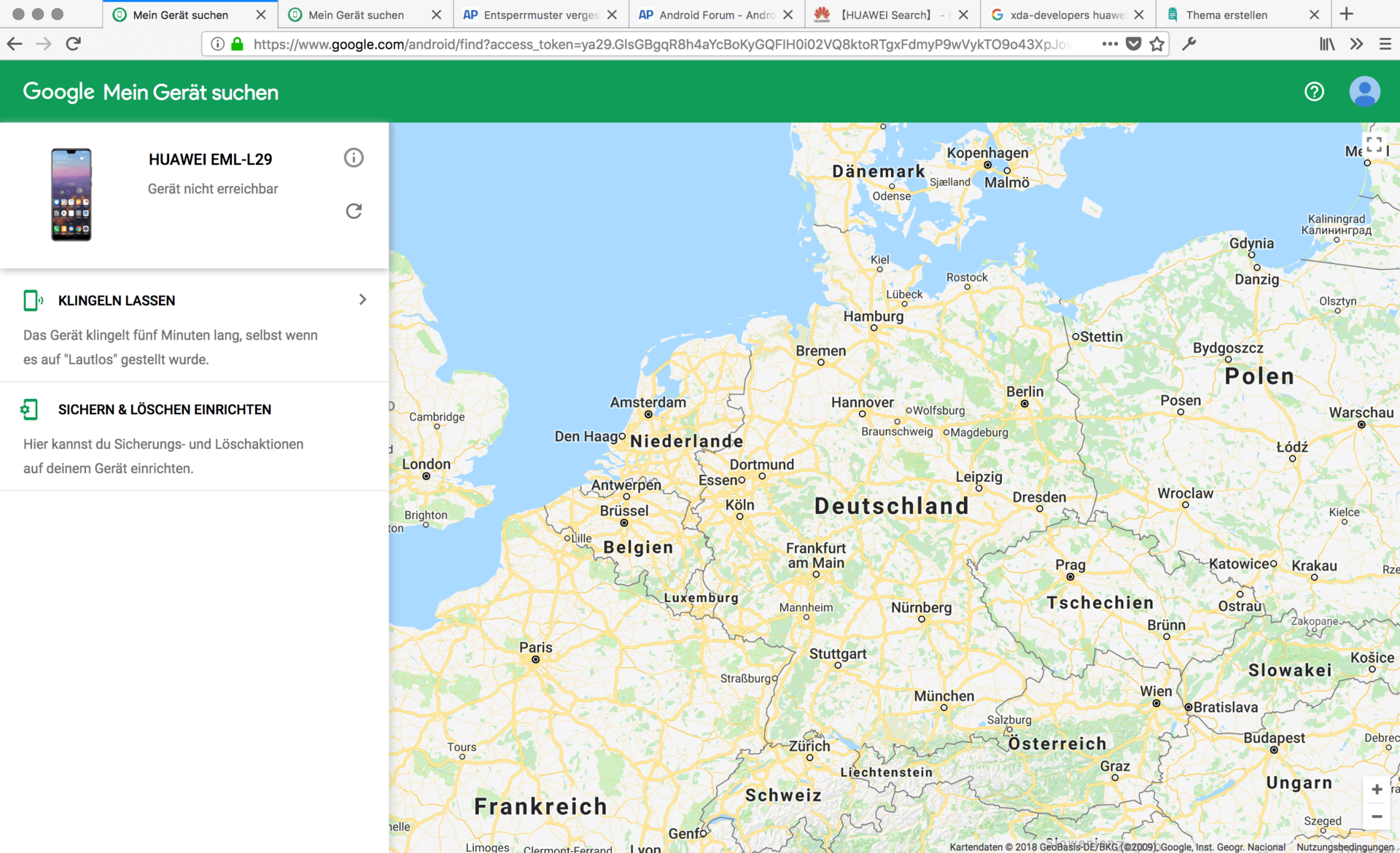Click Hamburg on the map
The height and width of the screenshot is (853, 1400).
[x=874, y=316]
